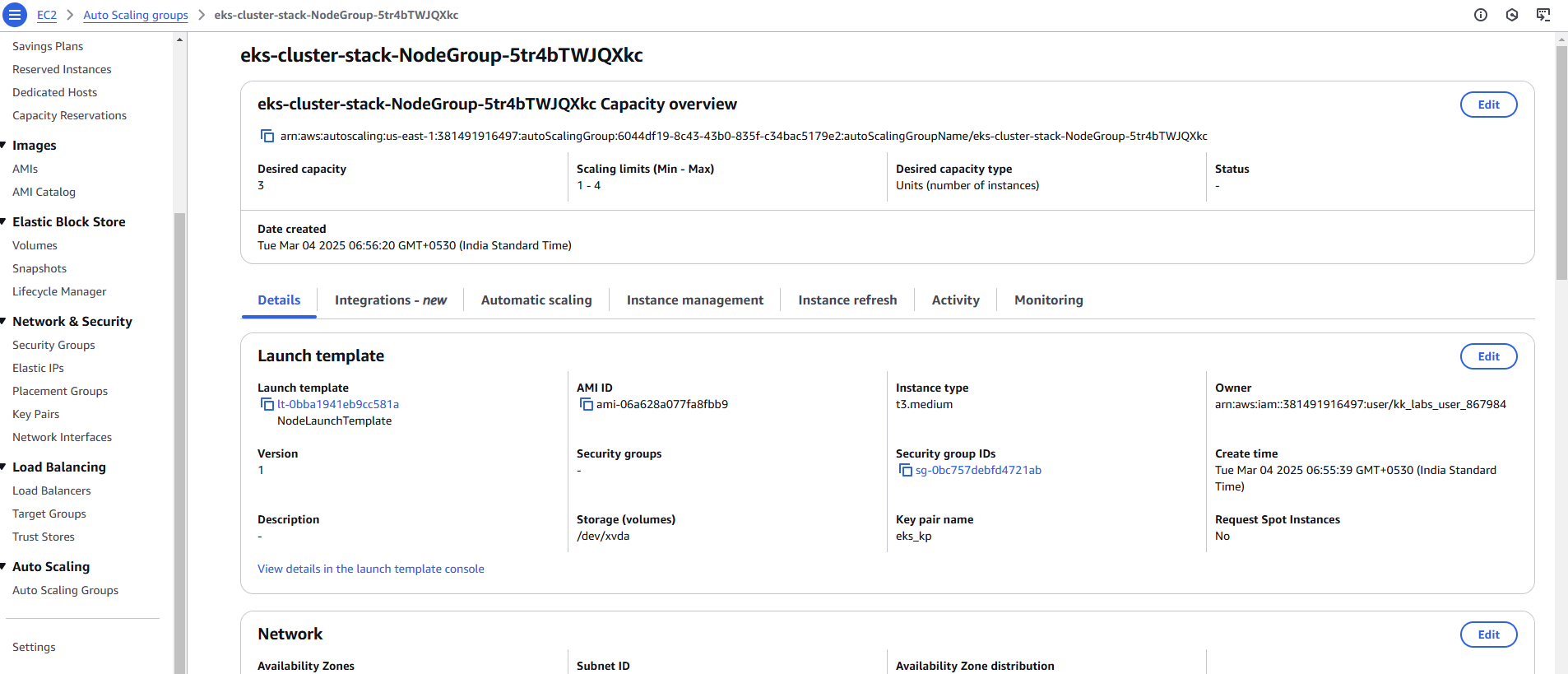Viewport: 1568px width, 674px height.
Task: Copy the security group ID
Action: [x=905, y=470]
